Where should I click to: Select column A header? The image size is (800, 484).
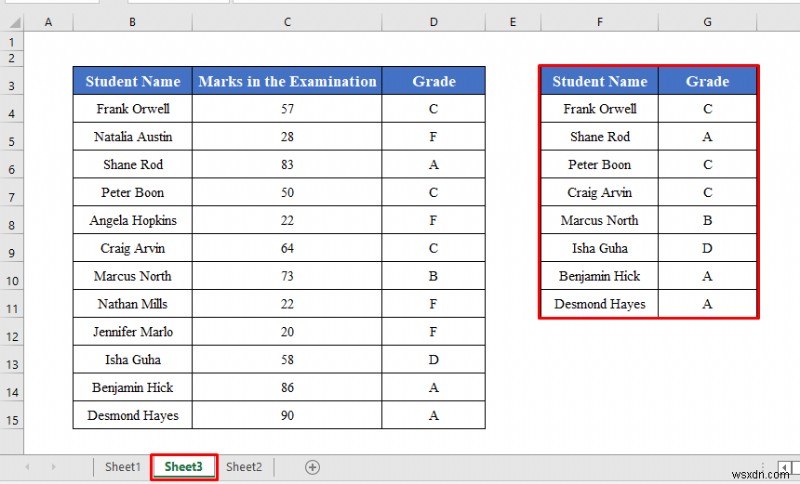(48, 22)
